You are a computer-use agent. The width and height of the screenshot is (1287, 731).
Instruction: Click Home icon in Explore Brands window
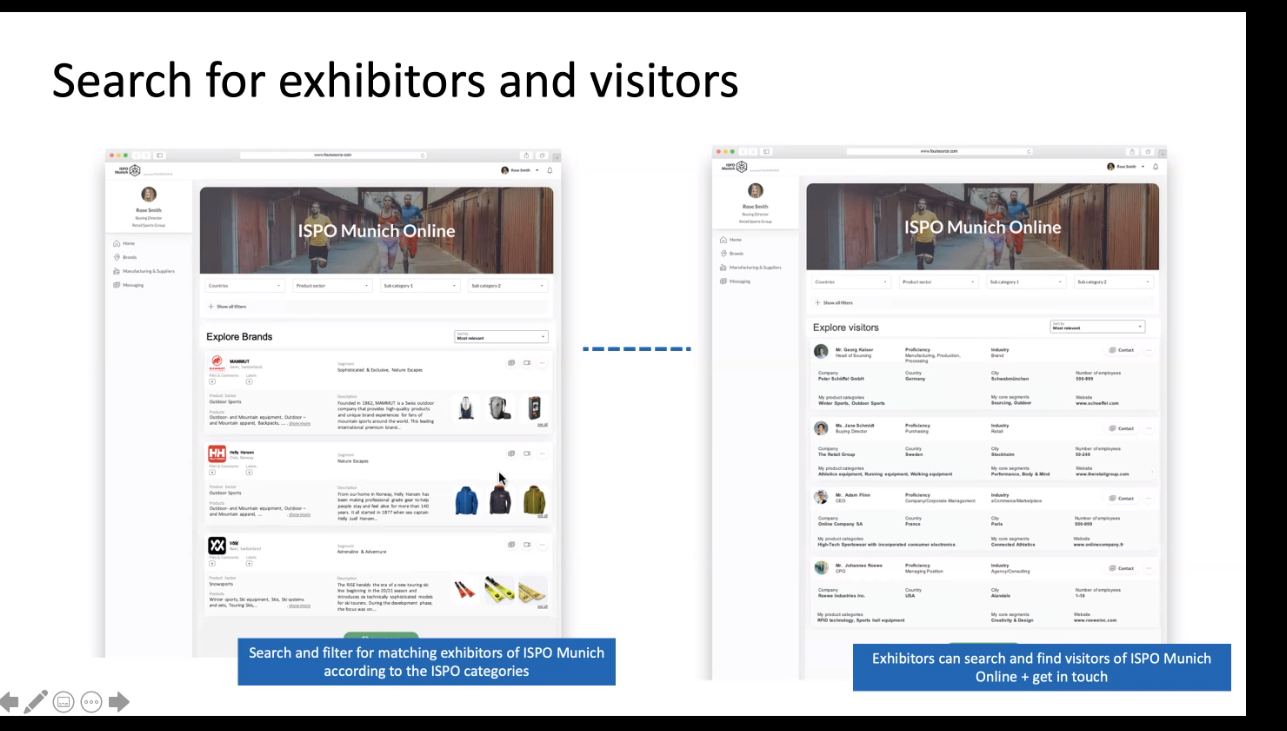point(117,243)
